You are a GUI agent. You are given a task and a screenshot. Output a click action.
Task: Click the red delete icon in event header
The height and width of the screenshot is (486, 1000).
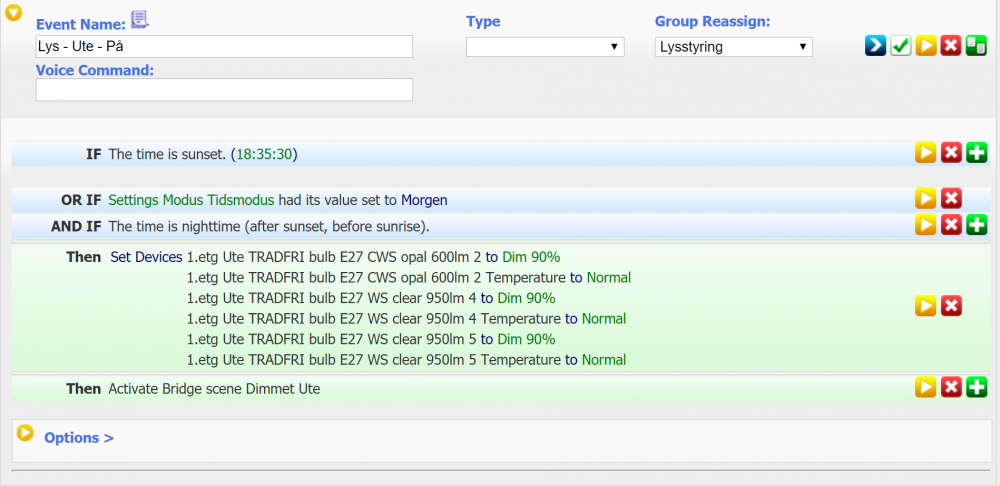[951, 47]
